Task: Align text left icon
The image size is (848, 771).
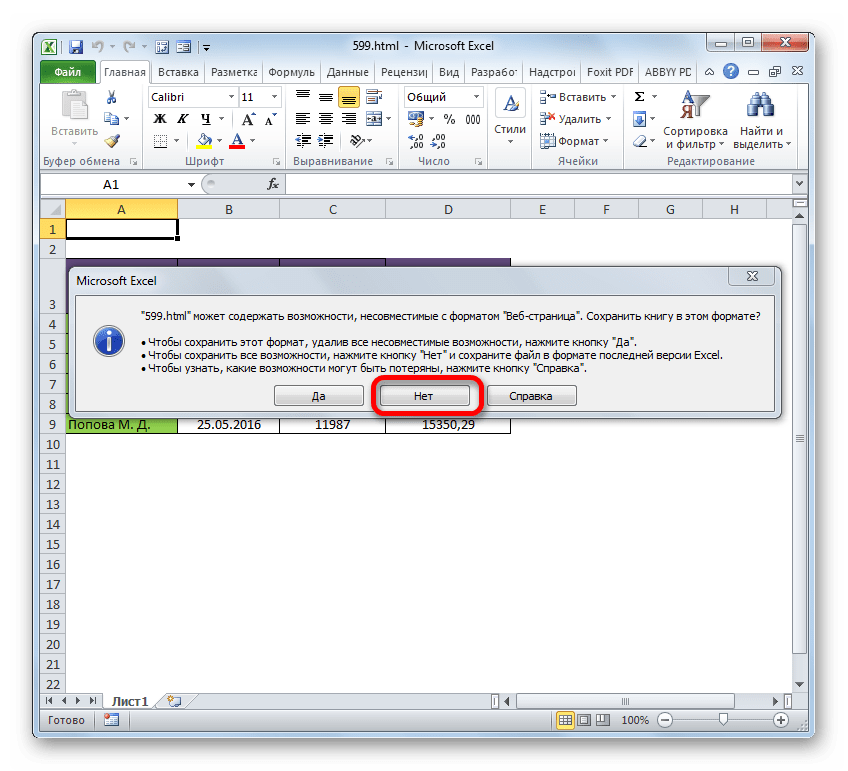Action: point(303,119)
